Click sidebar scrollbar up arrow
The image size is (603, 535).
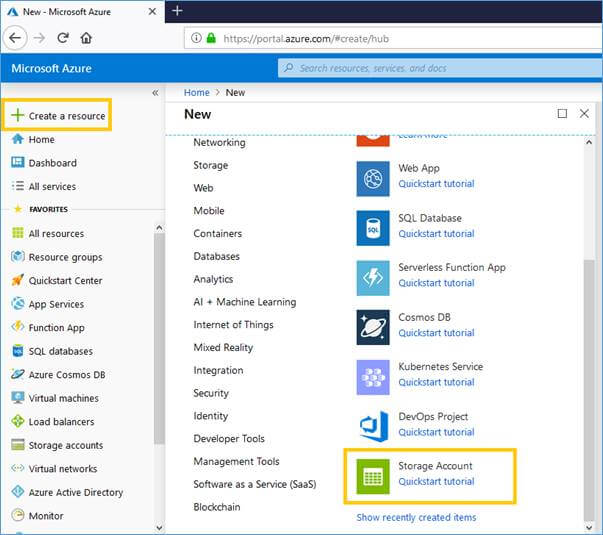point(159,228)
